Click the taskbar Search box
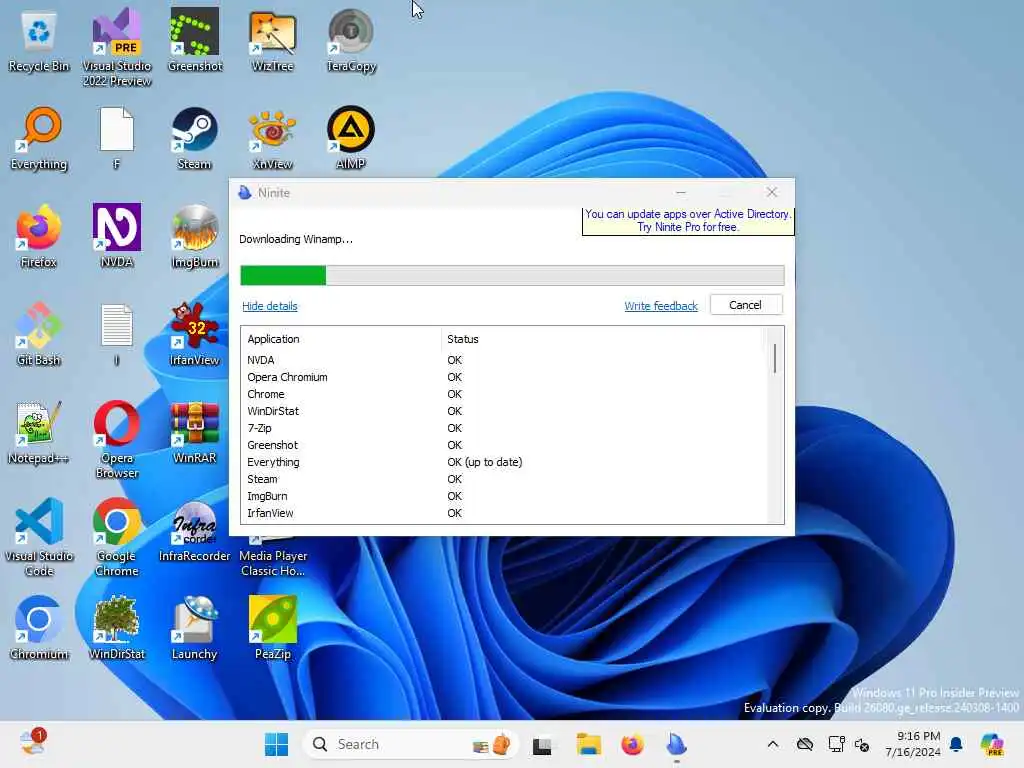 click(x=411, y=744)
